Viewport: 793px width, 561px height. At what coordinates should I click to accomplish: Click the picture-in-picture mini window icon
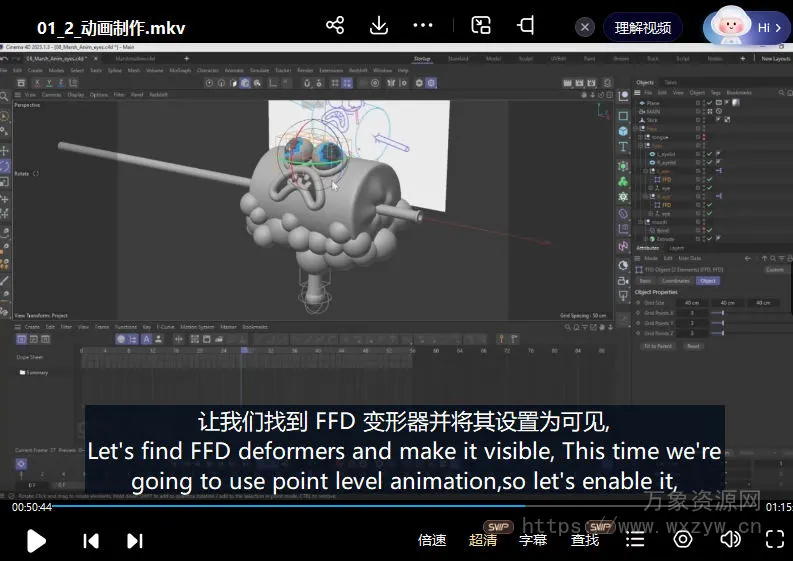click(x=482, y=26)
